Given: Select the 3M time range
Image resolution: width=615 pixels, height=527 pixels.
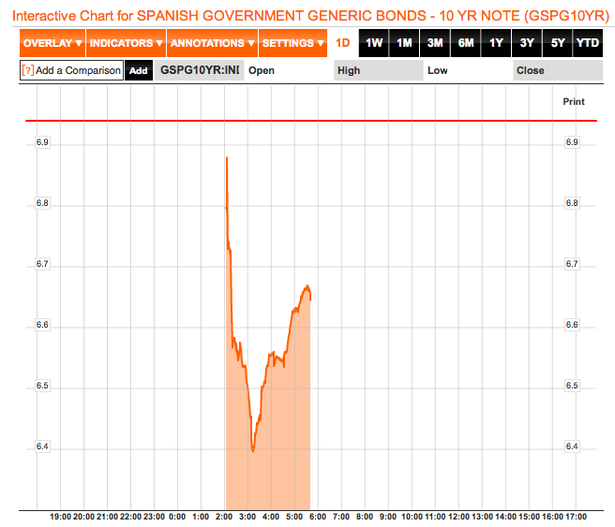Looking at the screenshot, I should click(435, 43).
